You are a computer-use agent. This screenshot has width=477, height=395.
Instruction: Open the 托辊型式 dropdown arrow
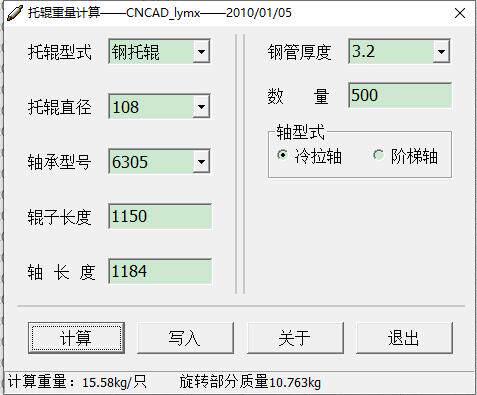(x=201, y=52)
